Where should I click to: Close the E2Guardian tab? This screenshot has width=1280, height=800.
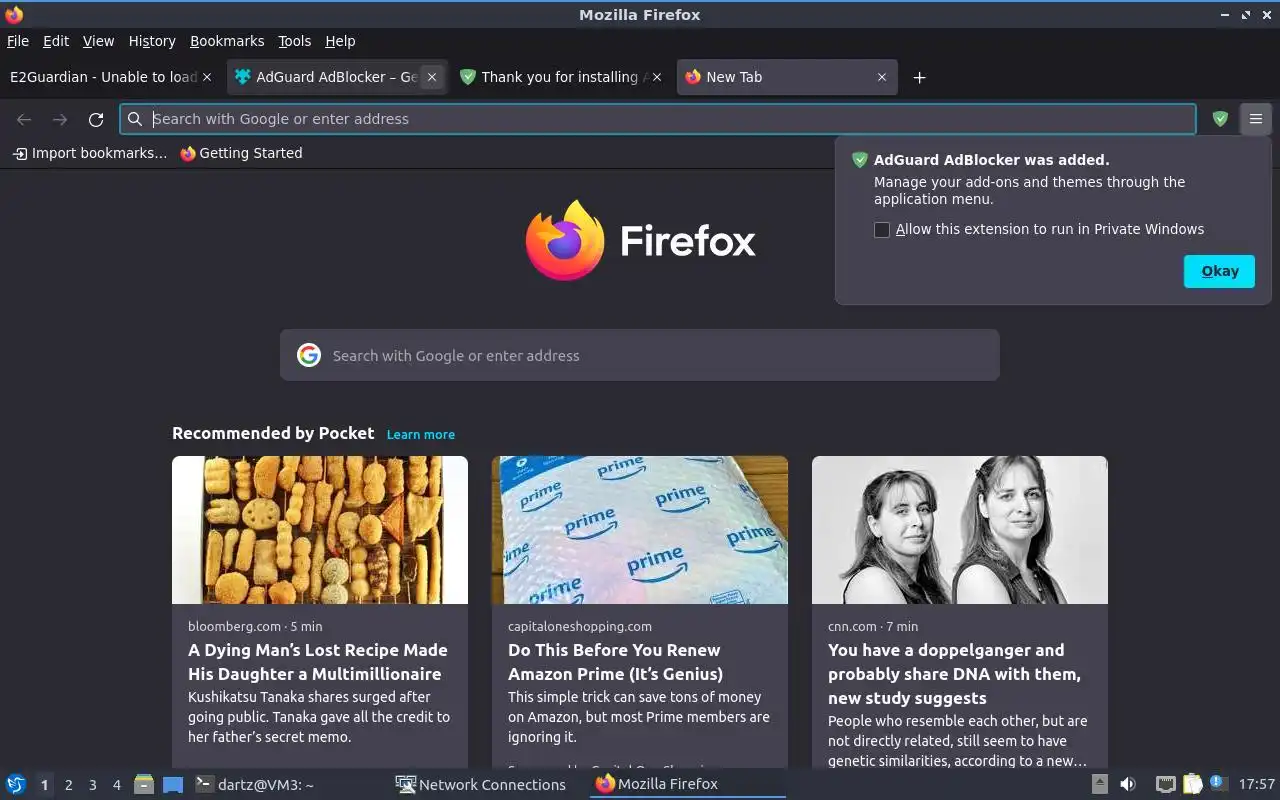coord(207,77)
